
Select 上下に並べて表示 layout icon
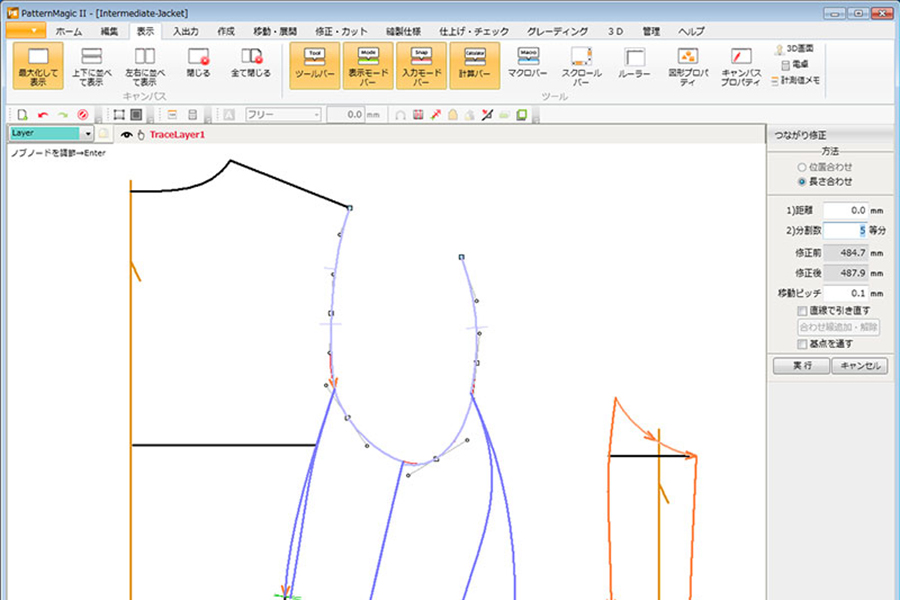pos(92,64)
